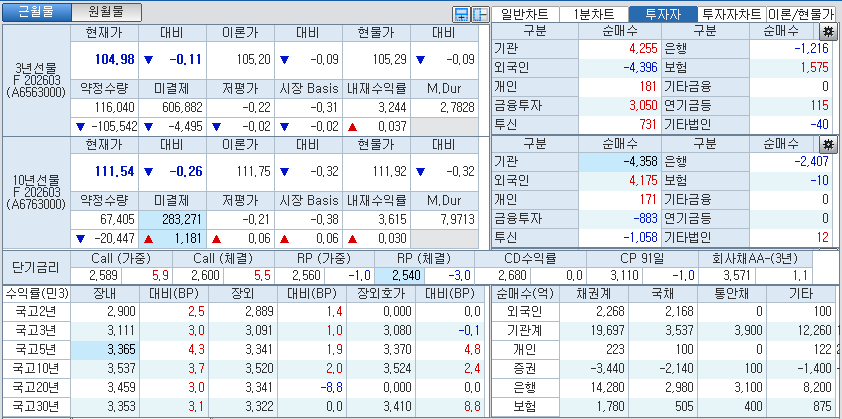Image resolution: width=842 pixels, height=419 pixels.
Task: Switch to the 근월물 tab
Action: [36, 12]
